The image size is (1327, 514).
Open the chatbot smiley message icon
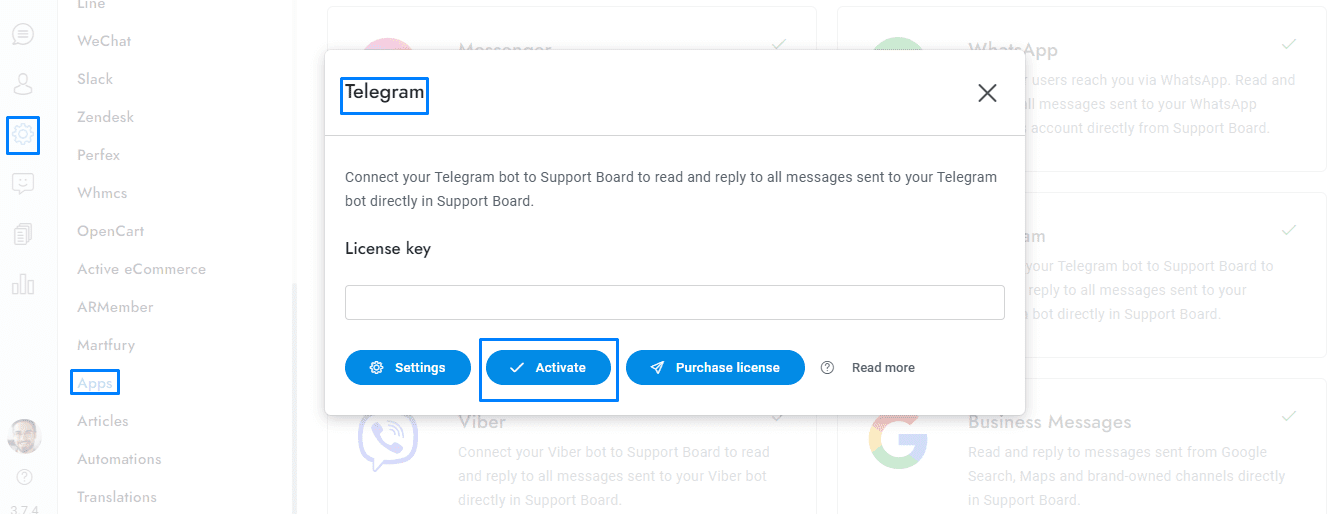click(23, 184)
